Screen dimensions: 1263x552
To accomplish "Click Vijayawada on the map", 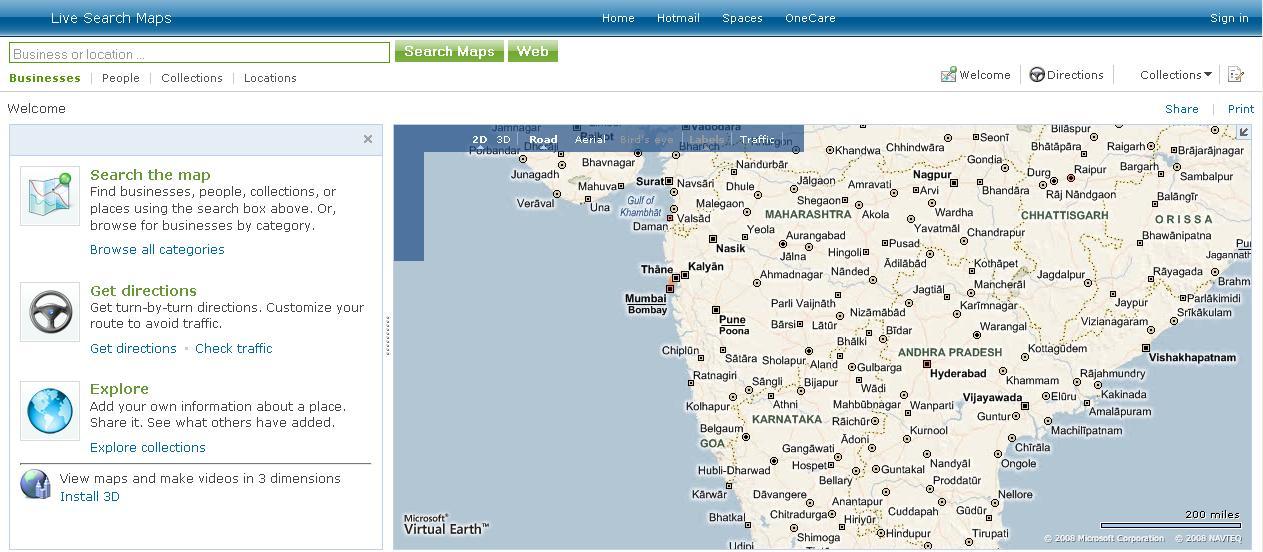I will [x=992, y=398].
